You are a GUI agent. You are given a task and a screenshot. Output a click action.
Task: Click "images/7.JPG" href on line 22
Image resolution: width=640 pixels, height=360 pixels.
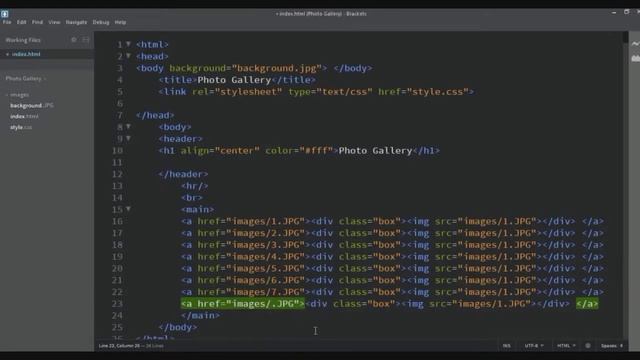click(265, 292)
